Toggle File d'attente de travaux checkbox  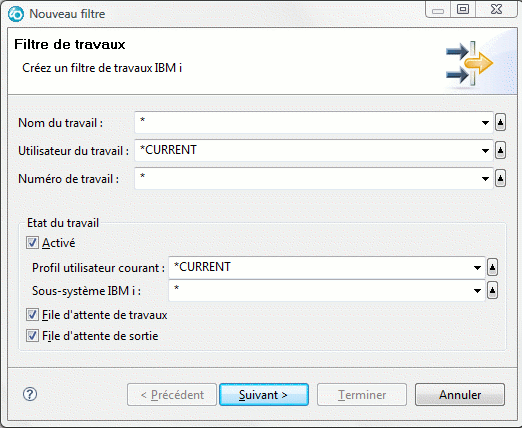(32, 315)
